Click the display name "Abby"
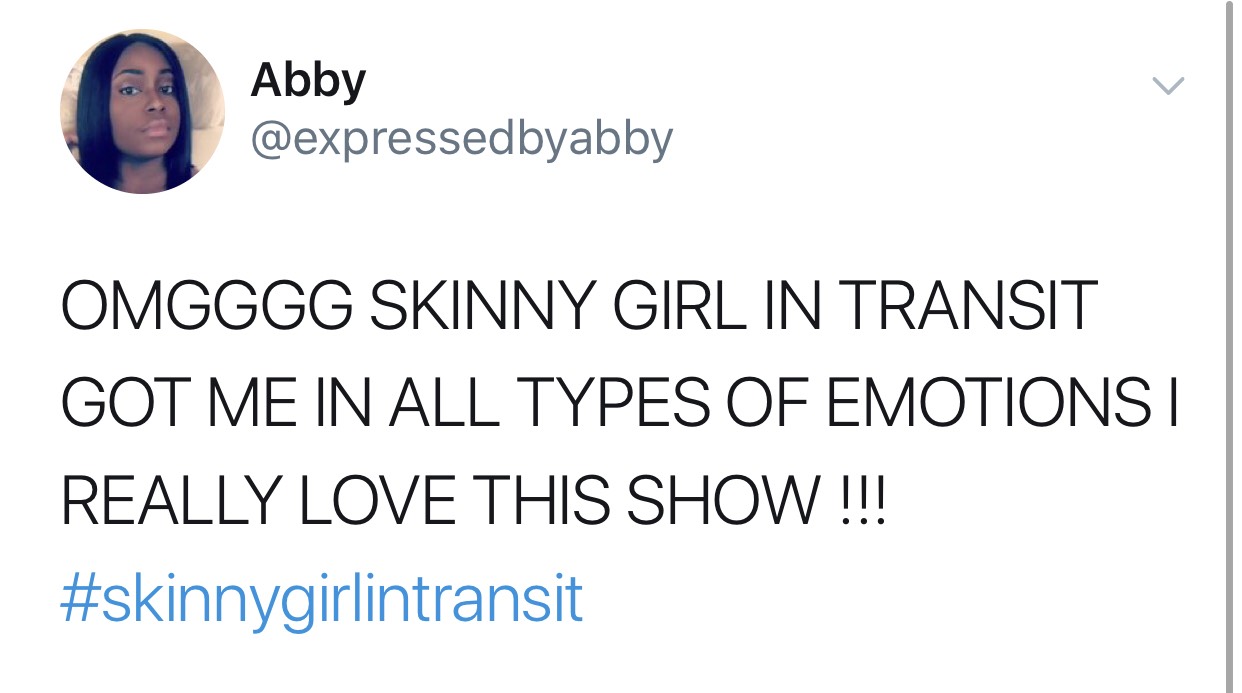The height and width of the screenshot is (693, 1242). [308, 80]
